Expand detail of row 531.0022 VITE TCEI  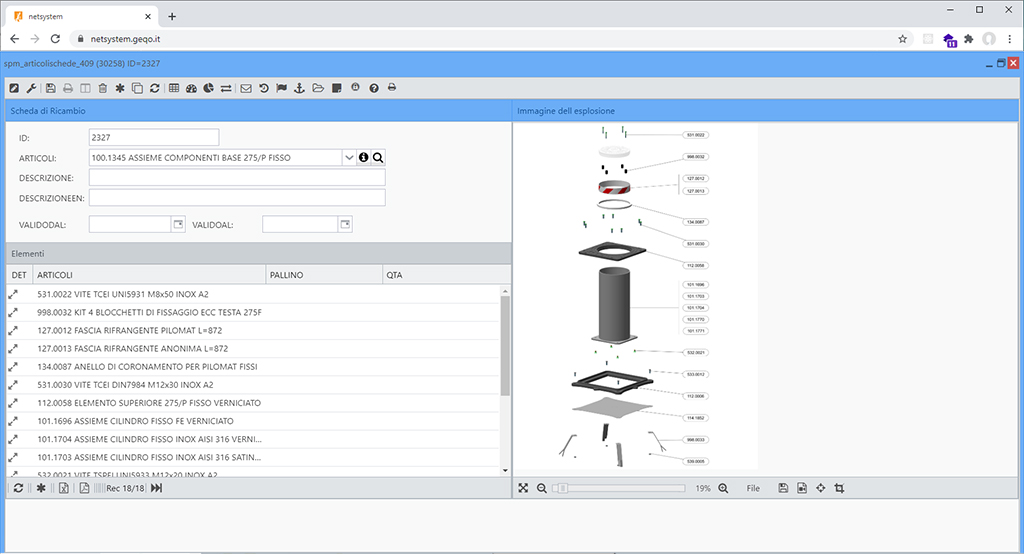[14, 295]
